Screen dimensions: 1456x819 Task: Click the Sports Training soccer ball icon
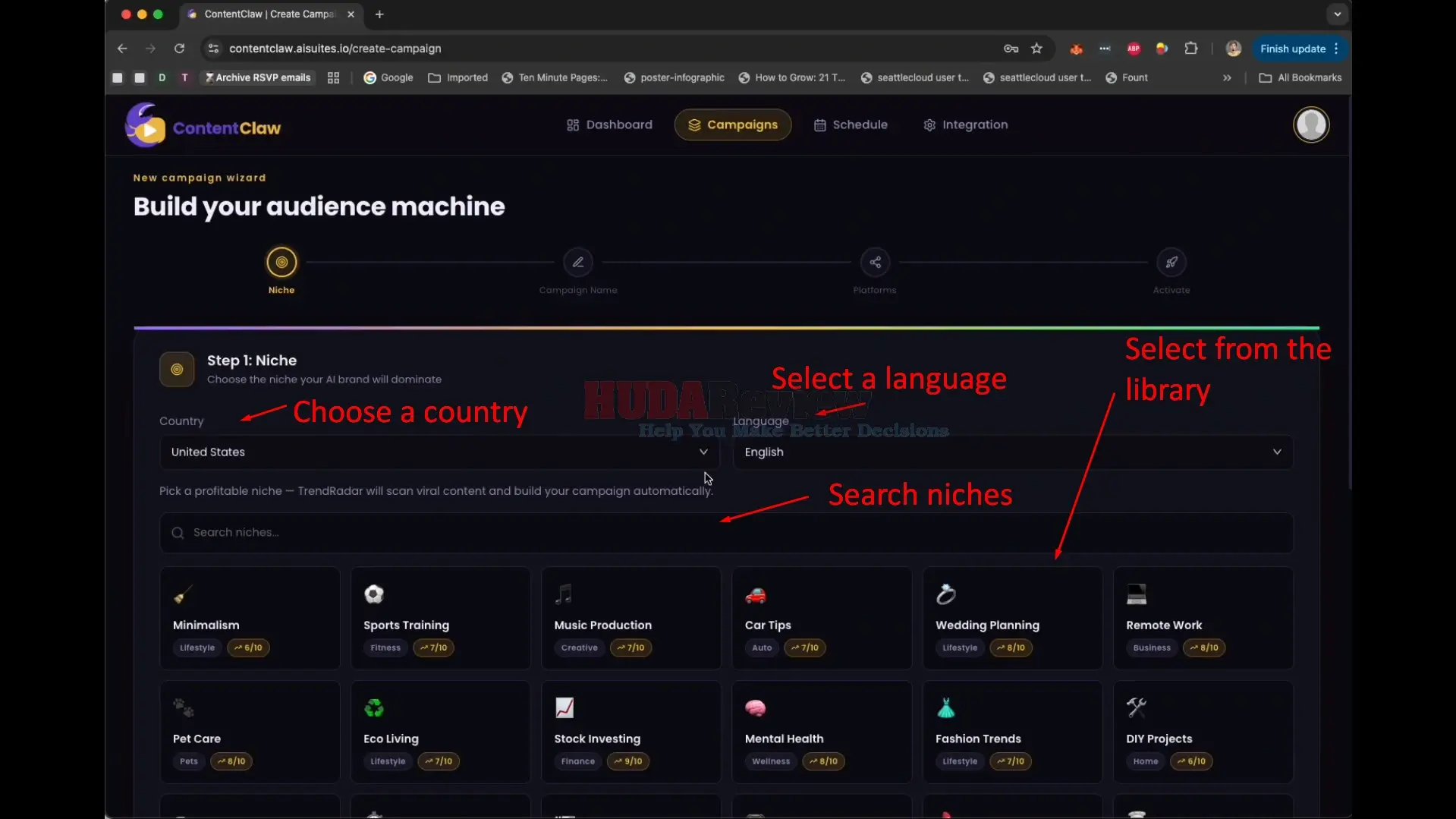click(374, 594)
